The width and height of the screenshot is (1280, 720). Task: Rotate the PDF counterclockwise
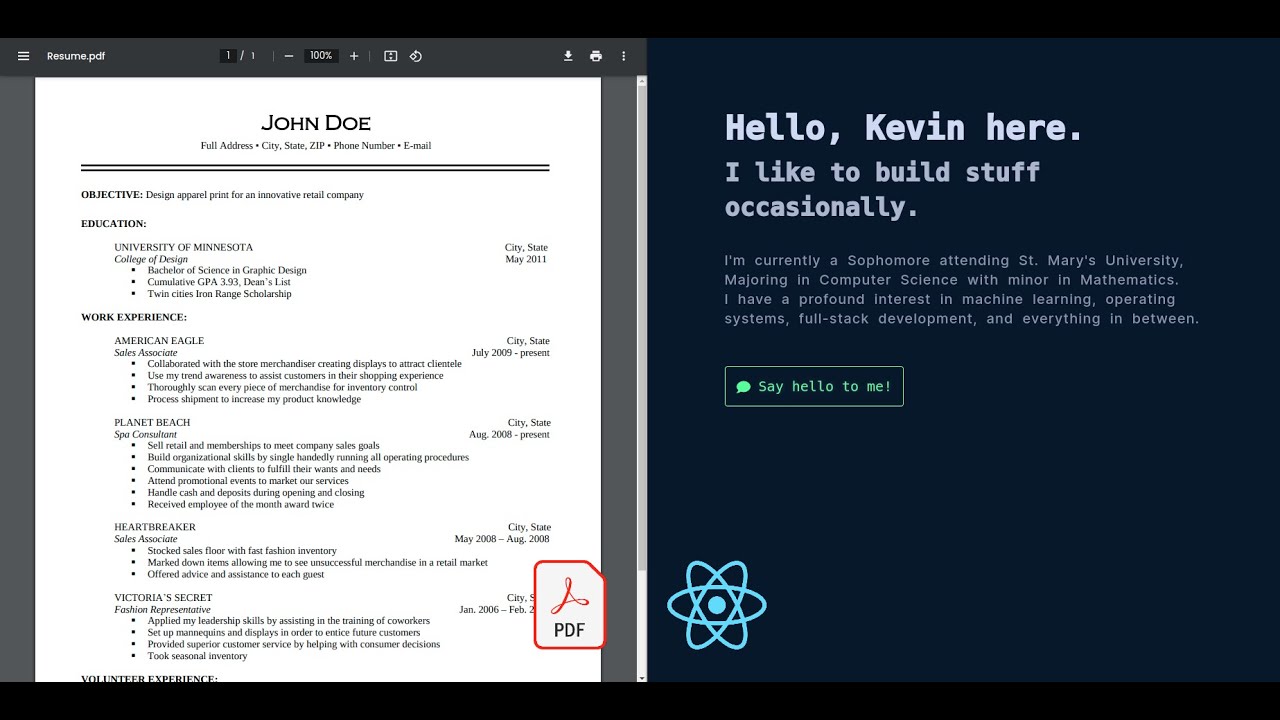(x=416, y=56)
